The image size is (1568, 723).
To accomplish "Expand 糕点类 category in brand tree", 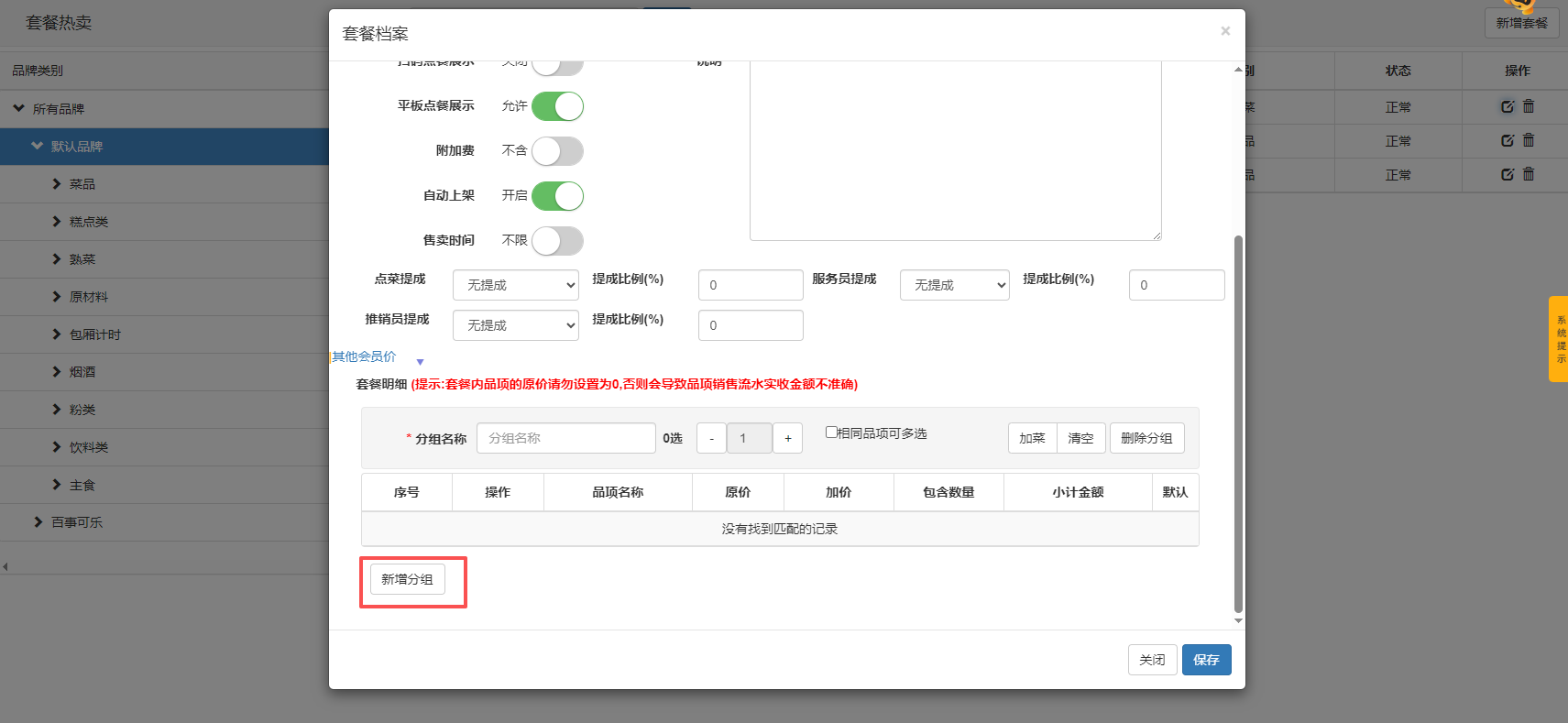I will 57,222.
